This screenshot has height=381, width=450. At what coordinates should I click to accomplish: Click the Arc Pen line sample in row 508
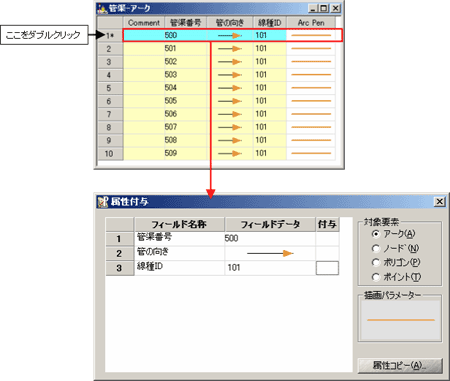click(x=311, y=140)
